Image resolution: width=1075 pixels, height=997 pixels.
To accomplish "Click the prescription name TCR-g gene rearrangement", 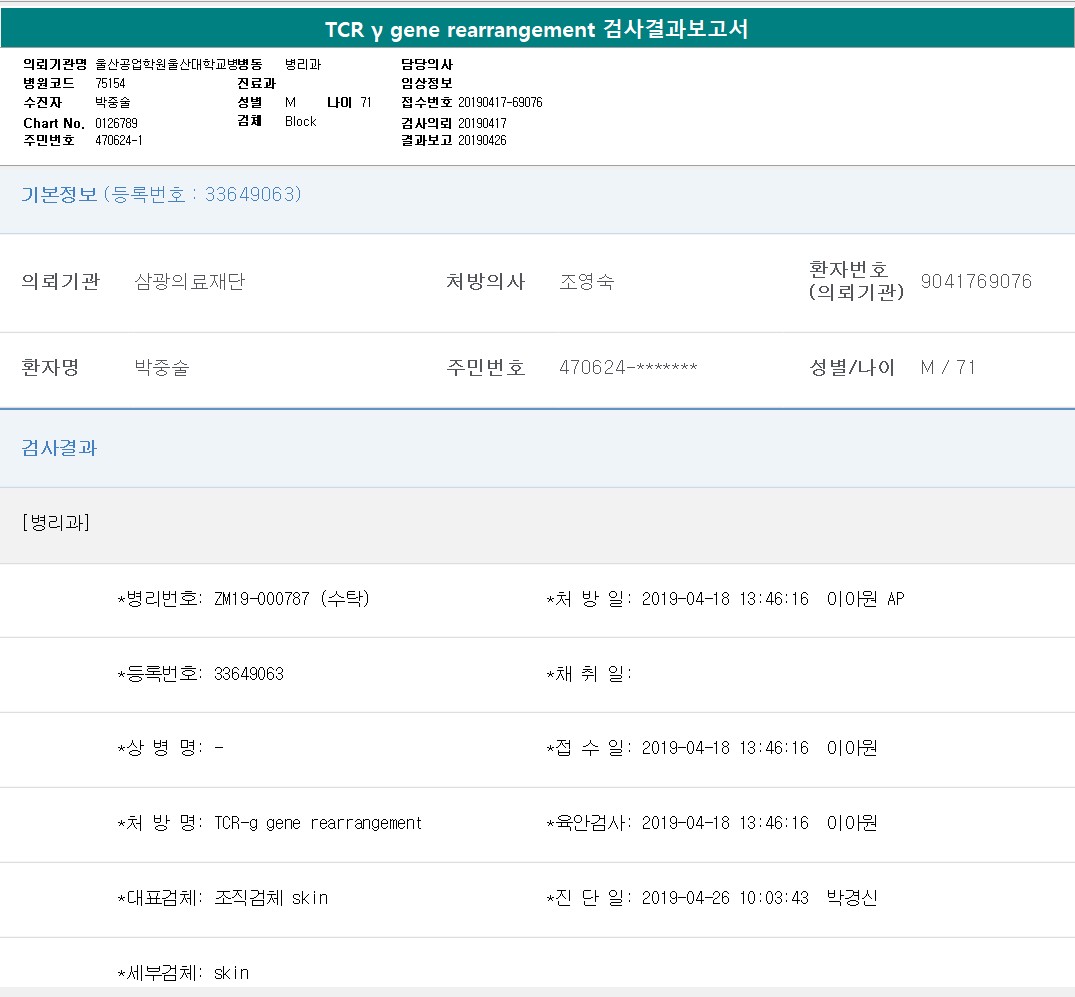I will coord(318,823).
